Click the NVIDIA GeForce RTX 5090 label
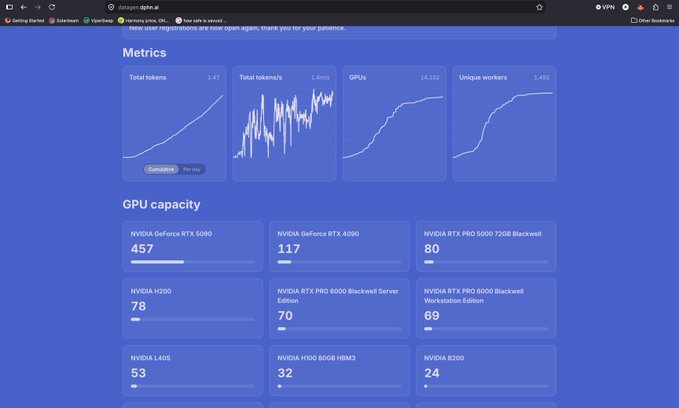 pyautogui.click(x=171, y=234)
